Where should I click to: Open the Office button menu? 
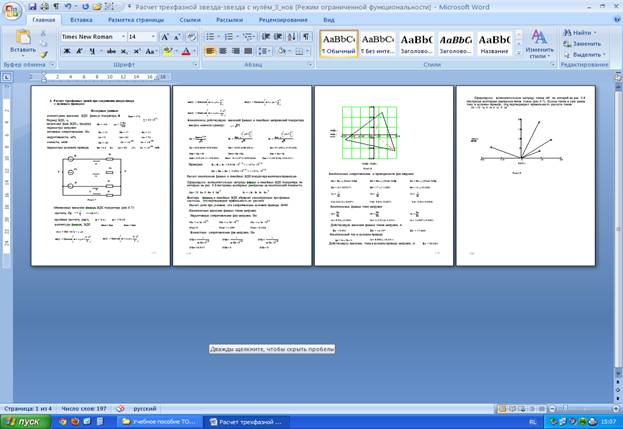[x=12, y=11]
